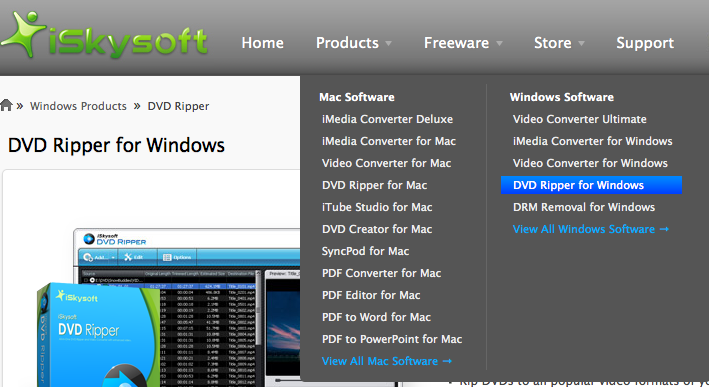Image resolution: width=709 pixels, height=387 pixels.
Task: Select DRM Removal for Windows
Action: (x=584, y=207)
